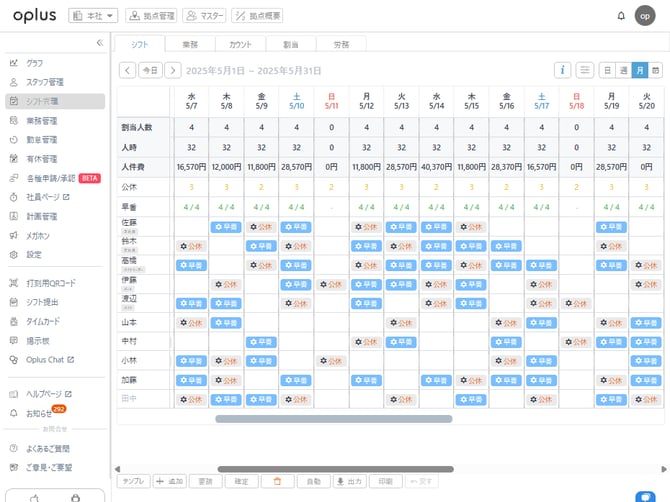Switch to the カウント tab
The width and height of the screenshot is (670, 502).
[x=240, y=44]
